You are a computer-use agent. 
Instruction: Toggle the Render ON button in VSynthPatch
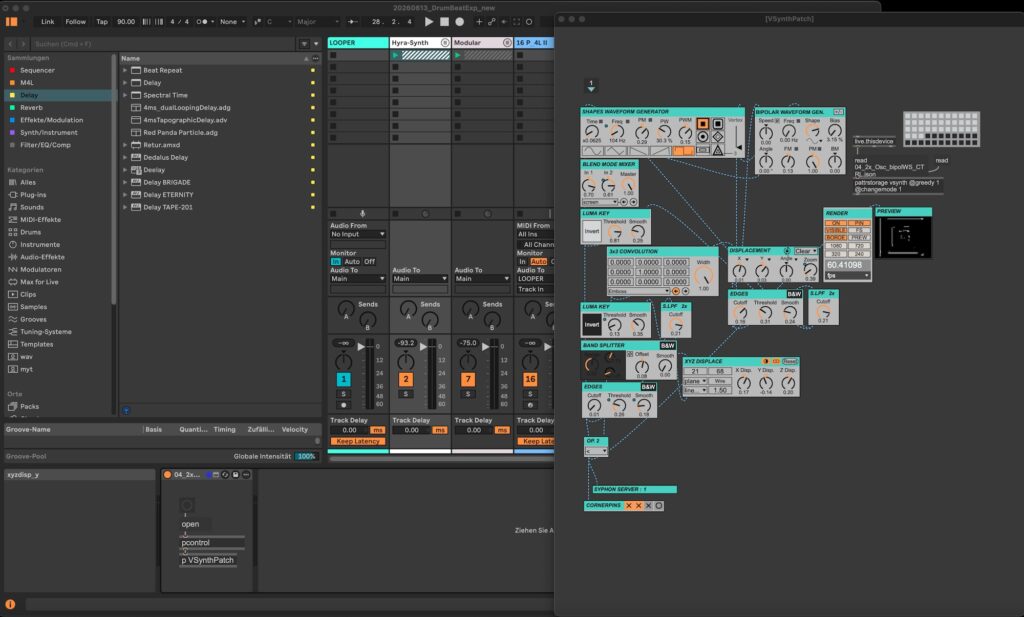point(835,223)
